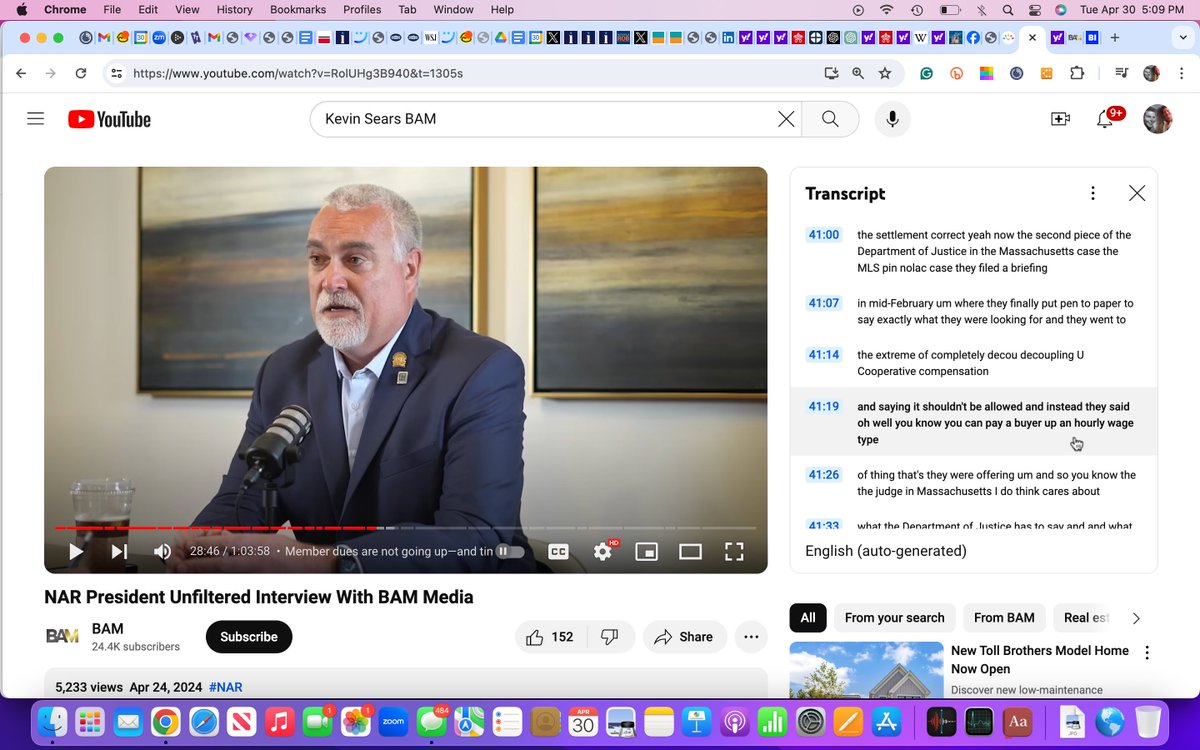Viewport: 1200px width, 750px height.
Task: Enable miniplayer mode
Action: click(x=647, y=551)
